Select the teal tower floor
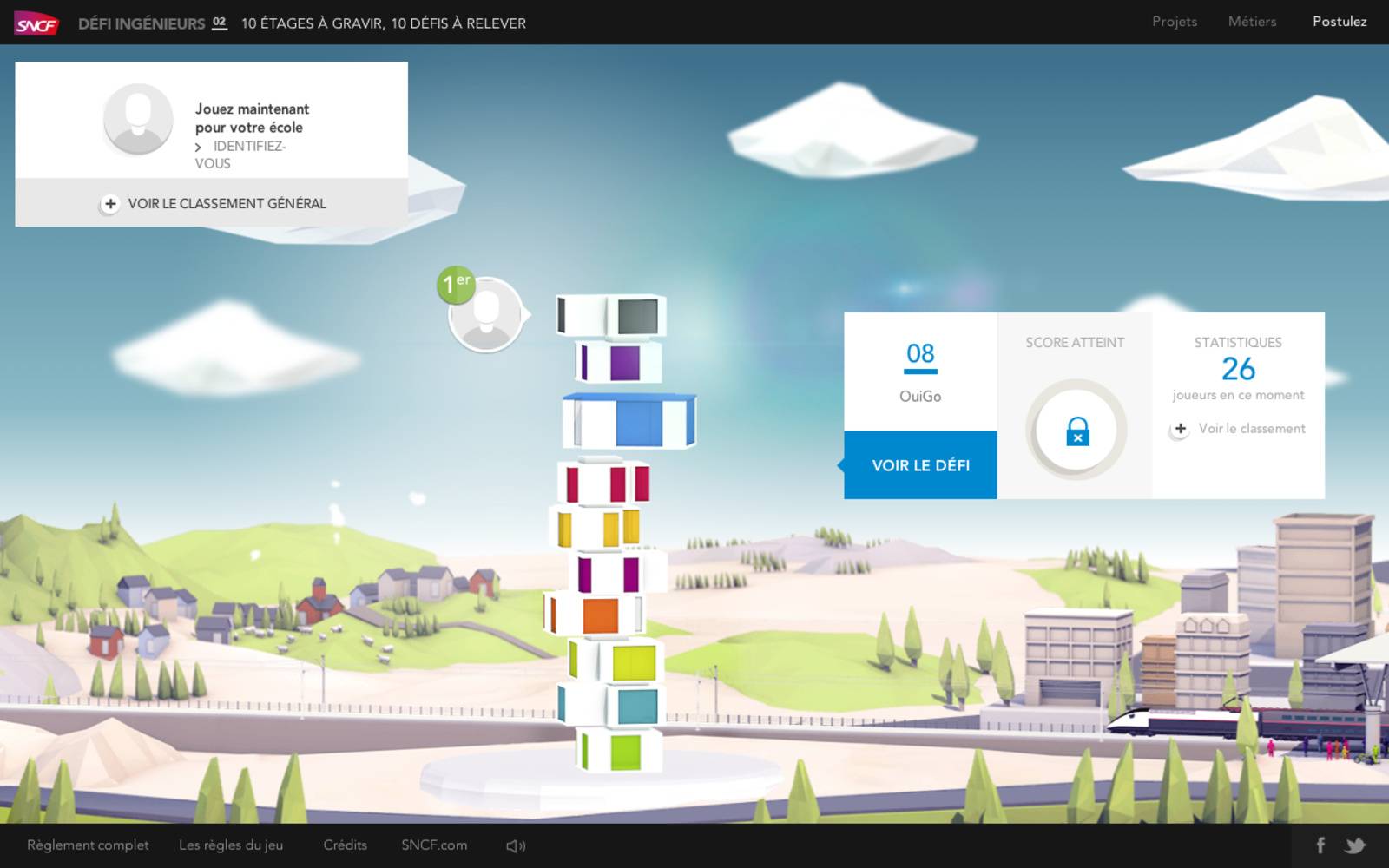The height and width of the screenshot is (868, 1389). coord(611,706)
